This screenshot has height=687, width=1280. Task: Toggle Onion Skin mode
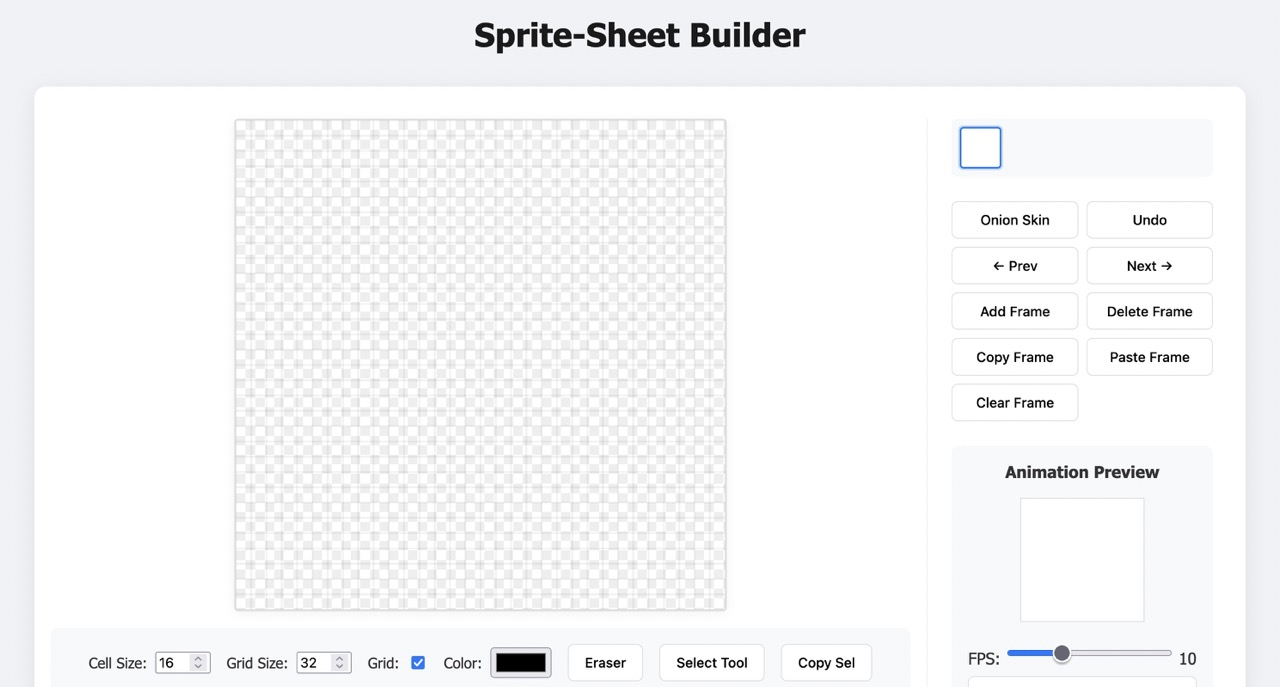(1014, 220)
